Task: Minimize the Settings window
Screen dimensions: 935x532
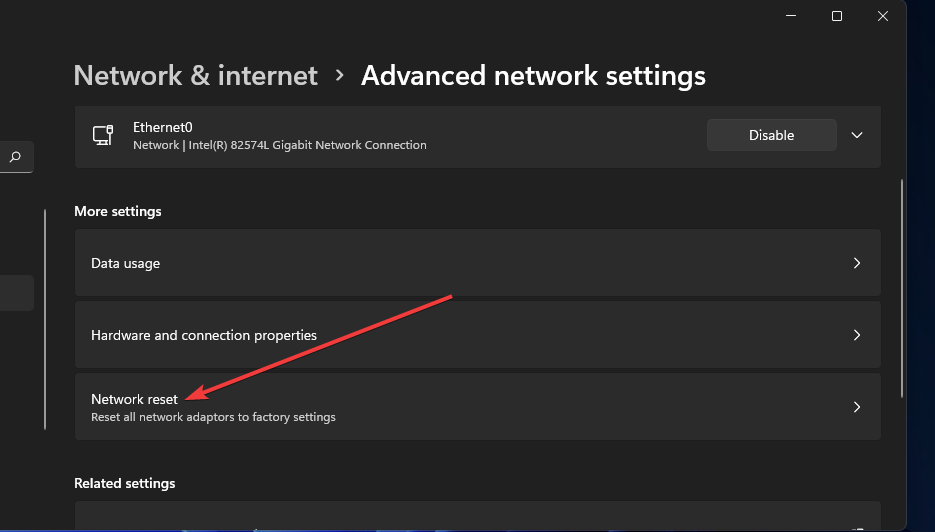Action: tap(792, 16)
